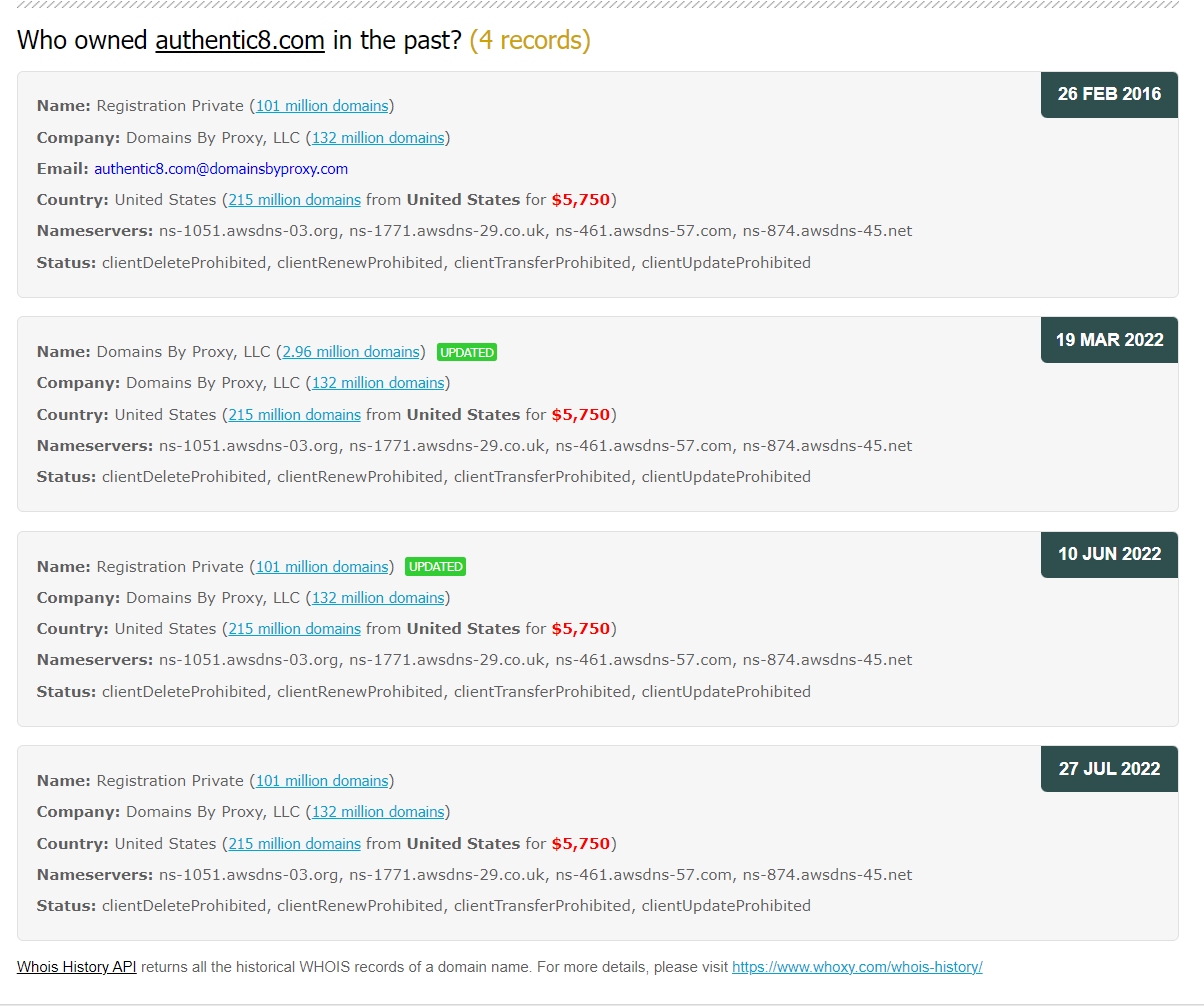Screen dimensions: 1204x1006
Task: Click the UPDATED badge on the 19 MAR 2022 record
Action: [467, 352]
